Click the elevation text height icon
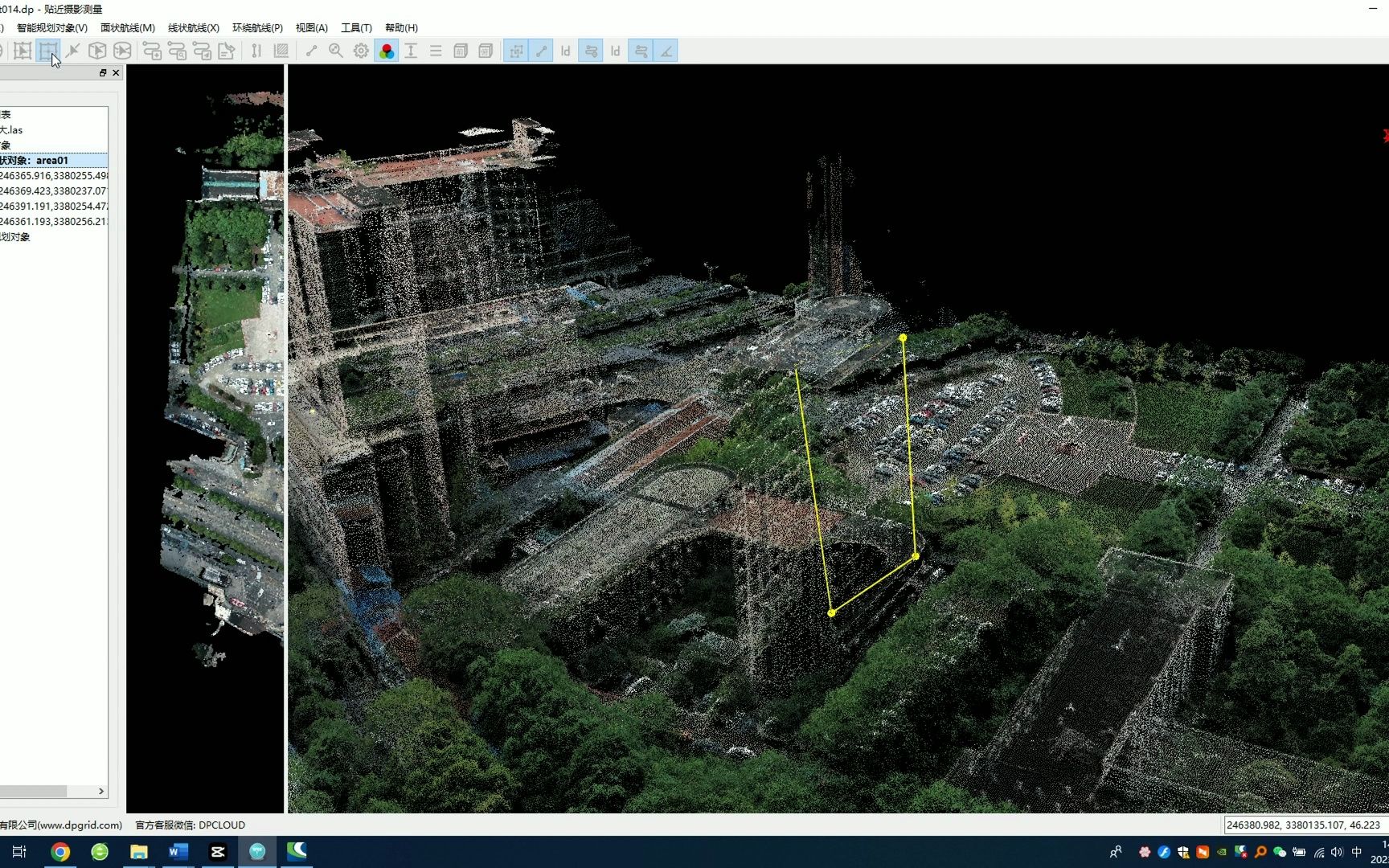This screenshot has width=1389, height=868. tap(411, 51)
